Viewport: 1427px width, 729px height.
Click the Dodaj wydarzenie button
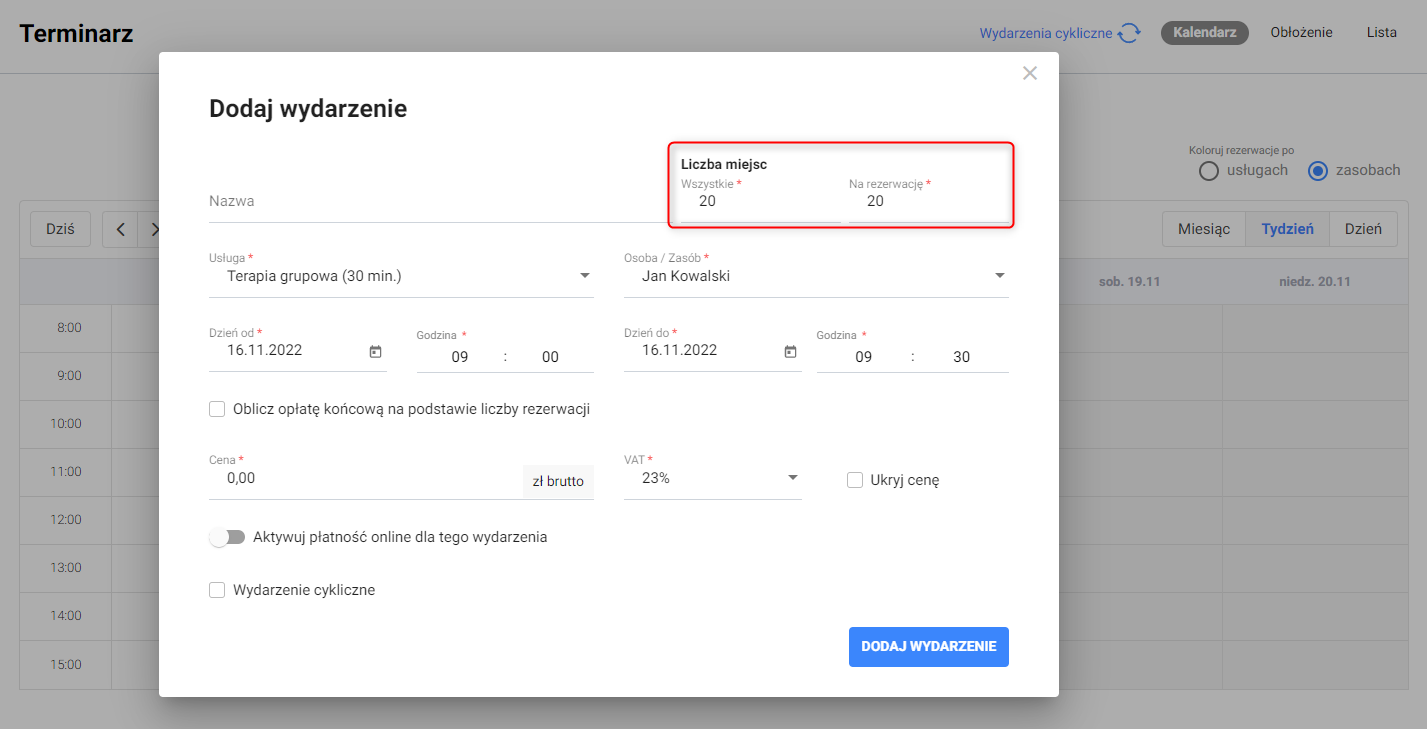[928, 646]
